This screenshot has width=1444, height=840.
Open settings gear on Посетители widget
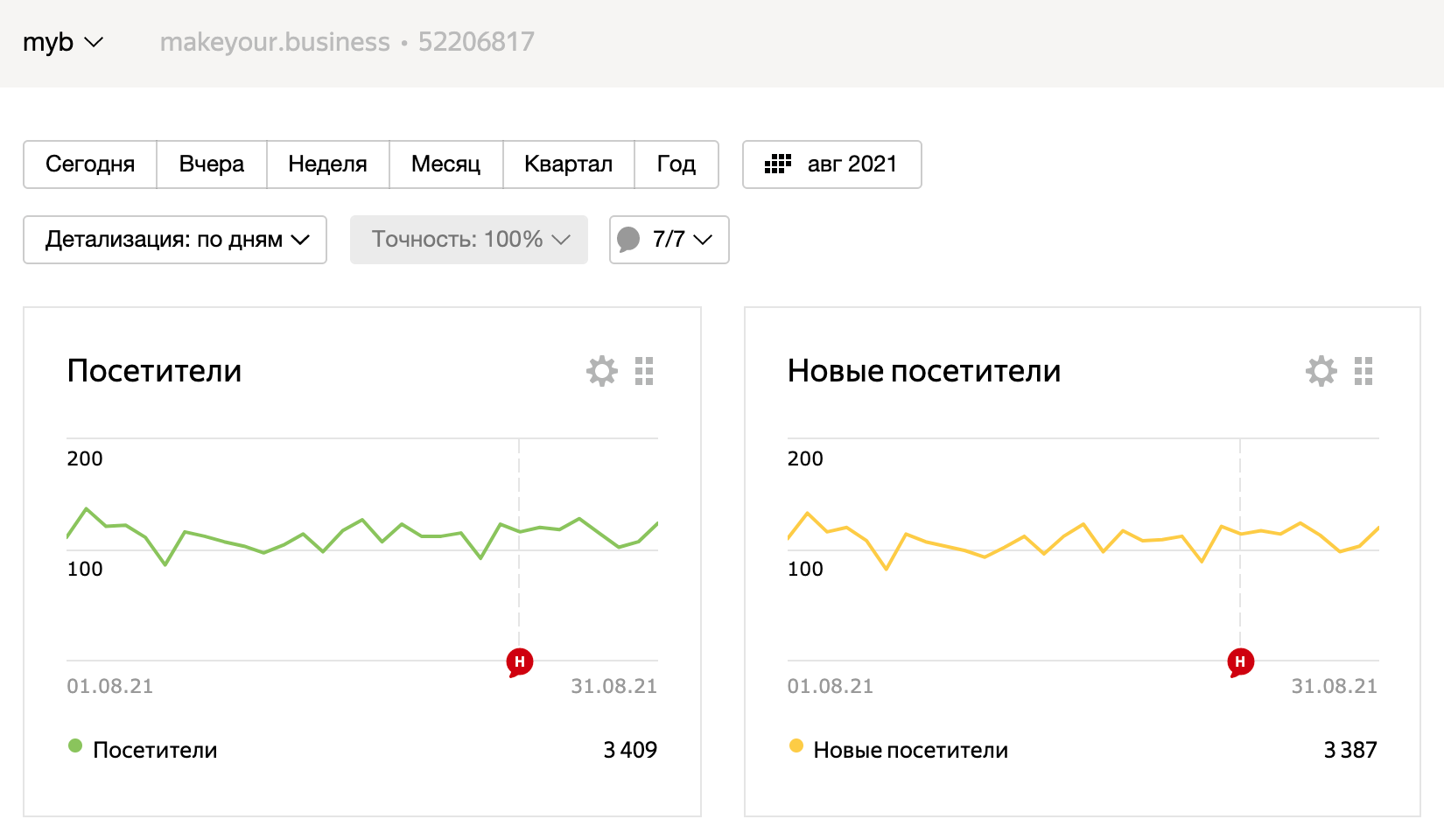[x=601, y=371]
